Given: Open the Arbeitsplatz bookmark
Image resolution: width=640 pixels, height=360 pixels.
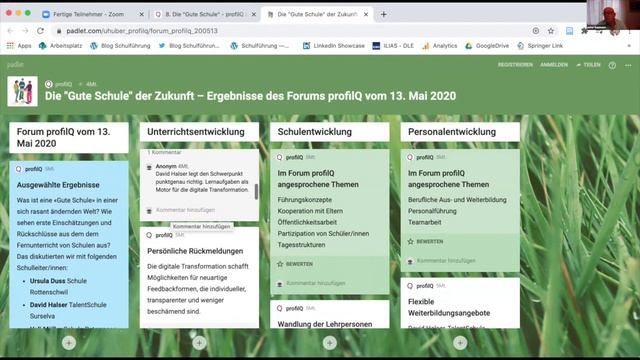Looking at the screenshot, I should [60, 46].
